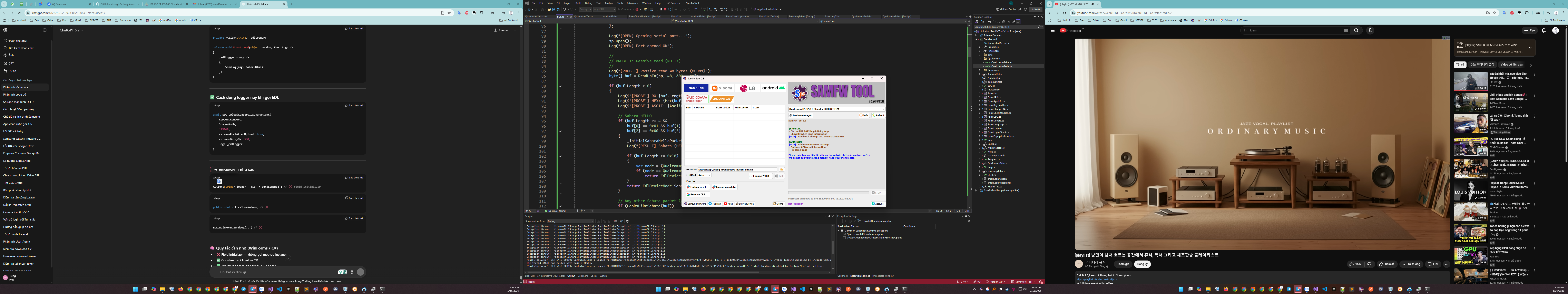Toggle System.Management.Automation.PSInvalidOperat checkbox
This screenshot has width=1568, height=294.
click(x=844, y=238)
